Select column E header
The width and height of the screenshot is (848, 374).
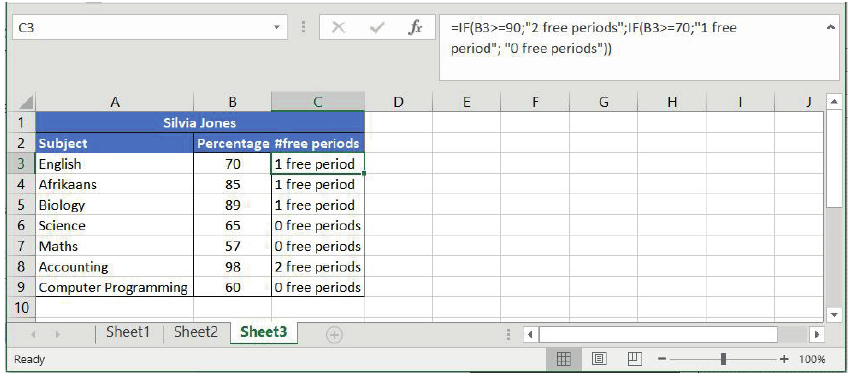point(466,102)
